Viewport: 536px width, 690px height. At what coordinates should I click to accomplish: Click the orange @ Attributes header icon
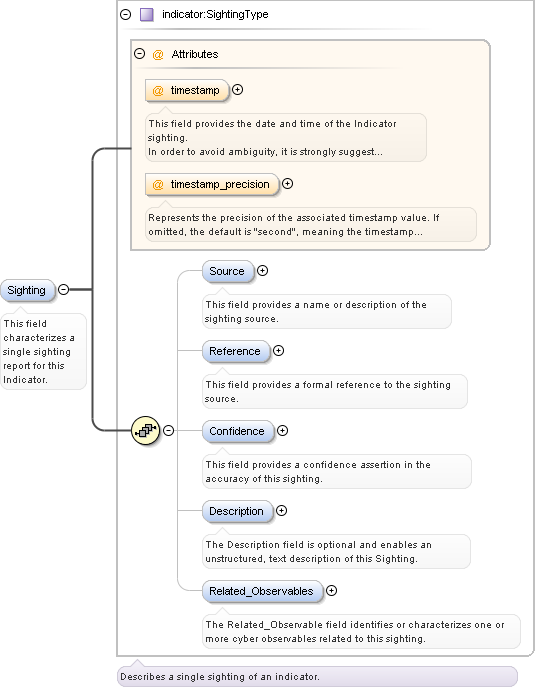158,55
